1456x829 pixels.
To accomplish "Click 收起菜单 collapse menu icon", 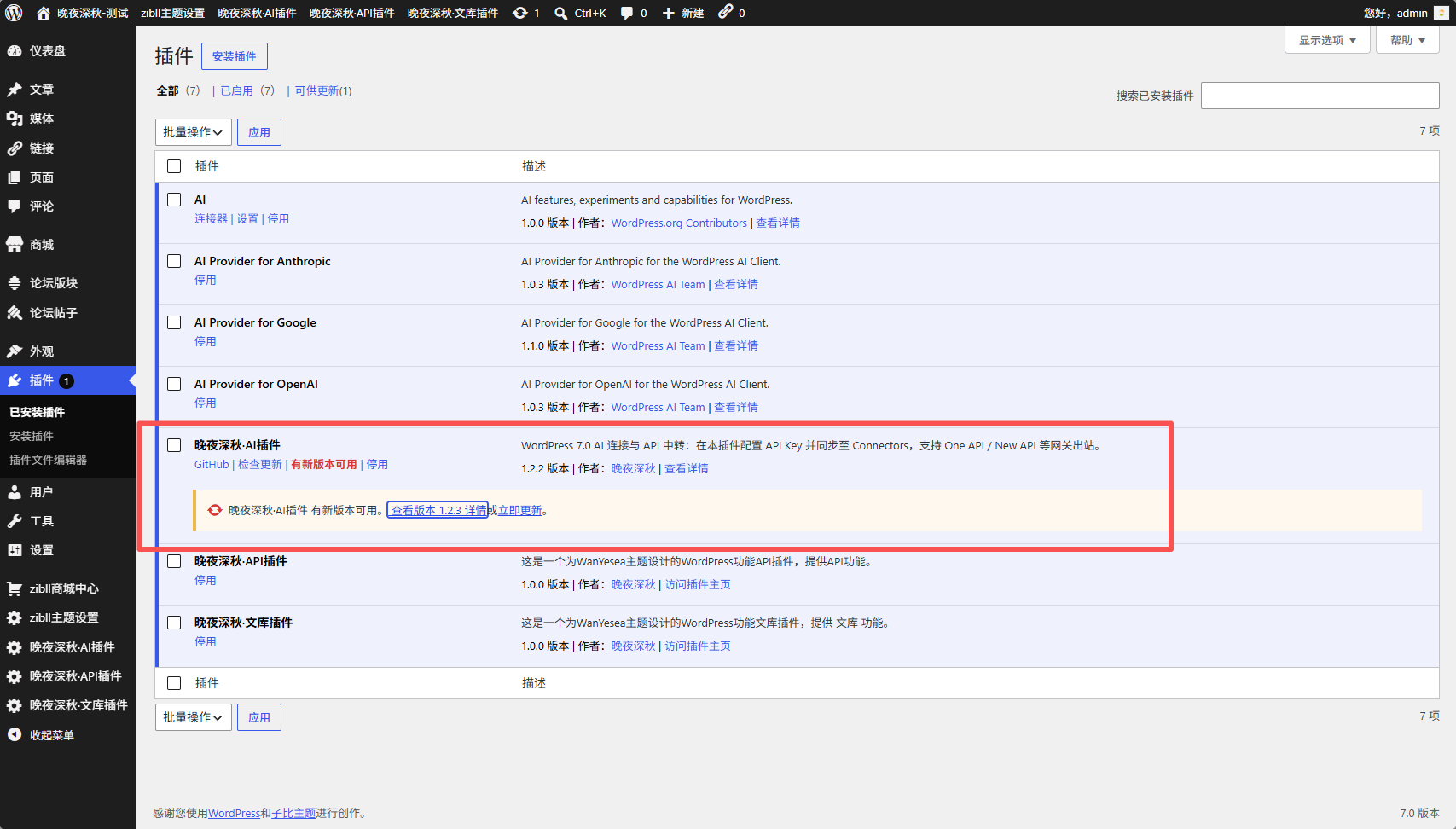I will click(15, 734).
